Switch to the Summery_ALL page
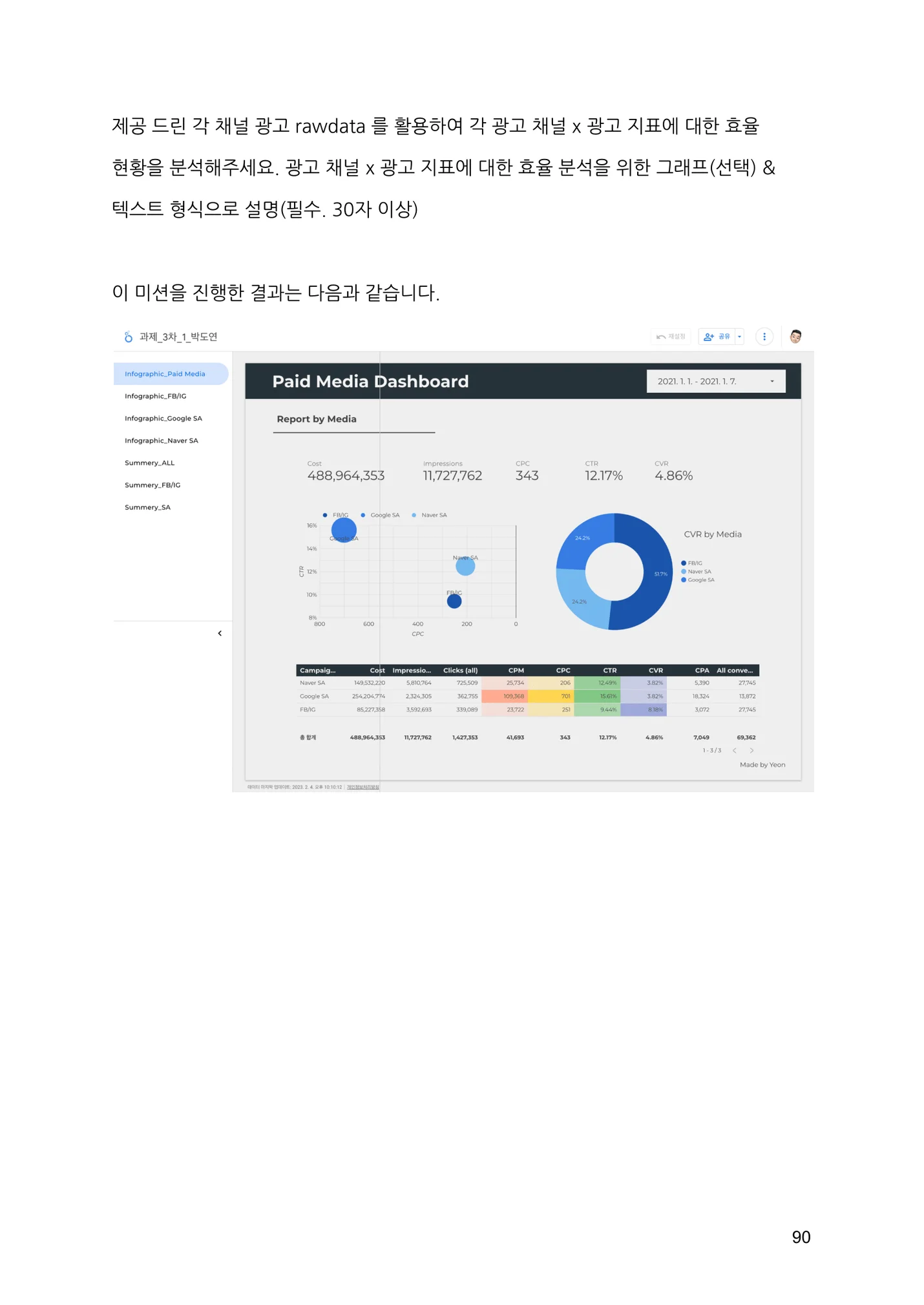This screenshot has width=924, height=1305. pyautogui.click(x=150, y=463)
